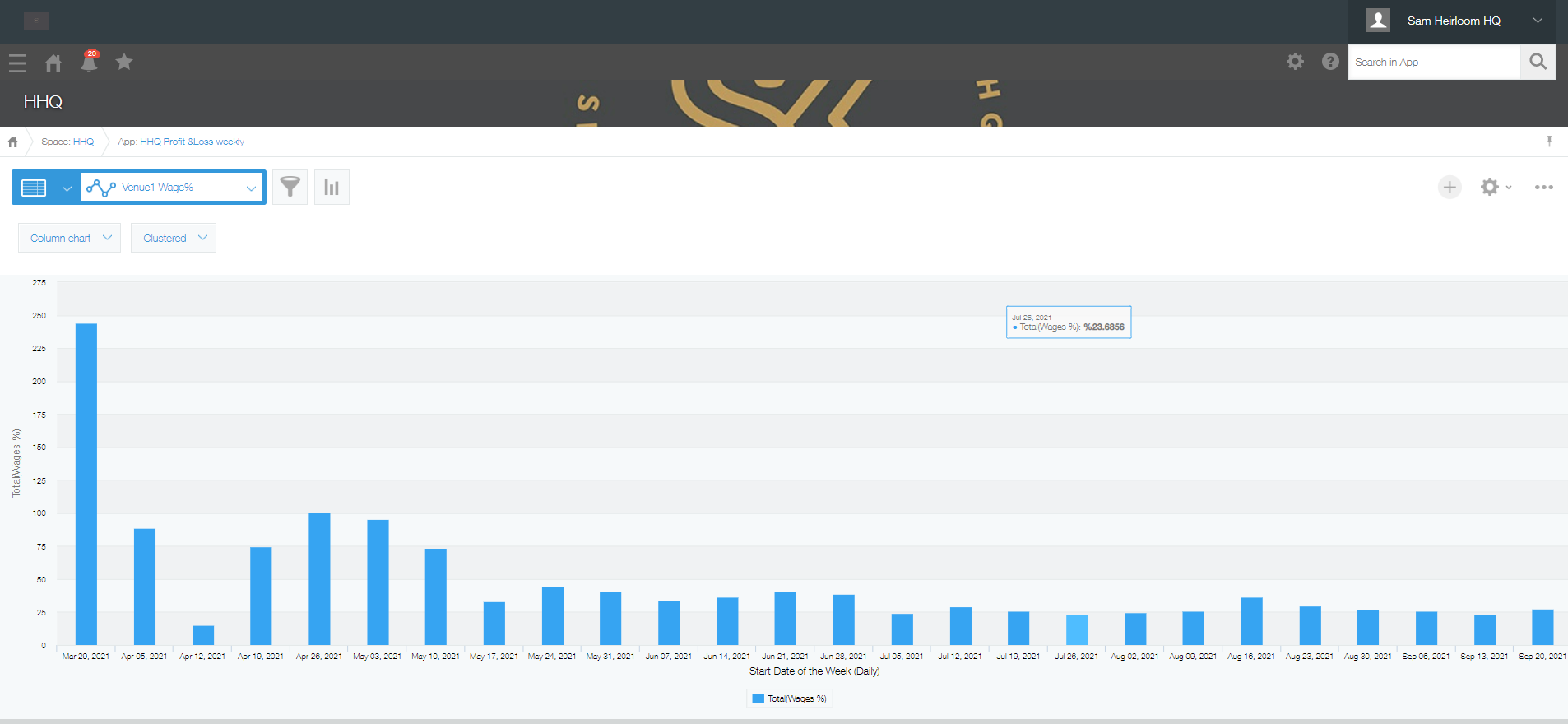
Task: Click the Search in App field
Action: [1433, 62]
